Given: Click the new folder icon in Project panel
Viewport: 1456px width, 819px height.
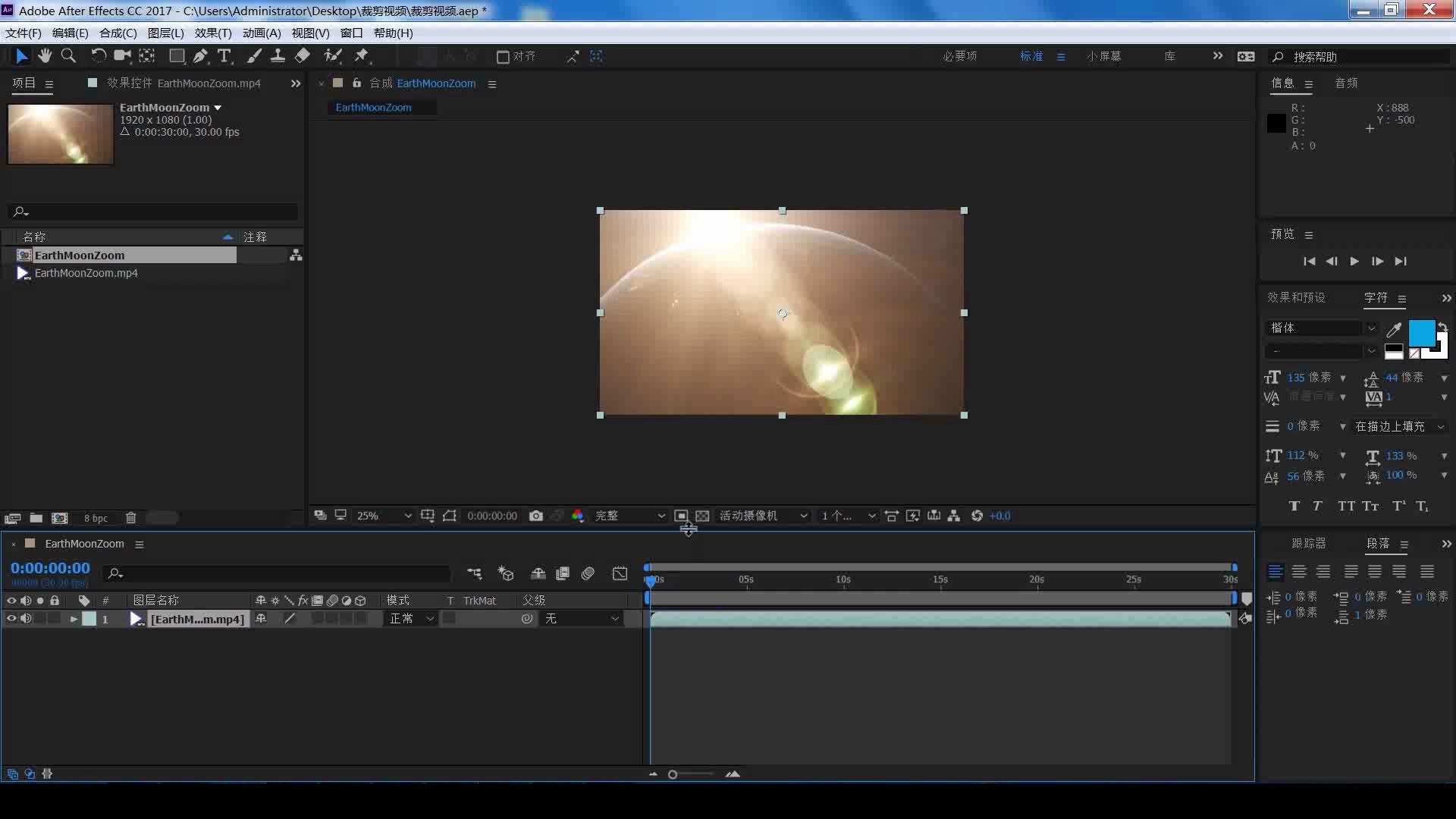Looking at the screenshot, I should (x=36, y=518).
